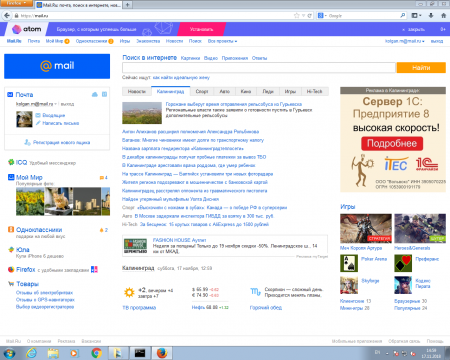The height and width of the screenshot is (360, 450).
Task: Open the Firefox home page icon
Action: tap(443, 15)
